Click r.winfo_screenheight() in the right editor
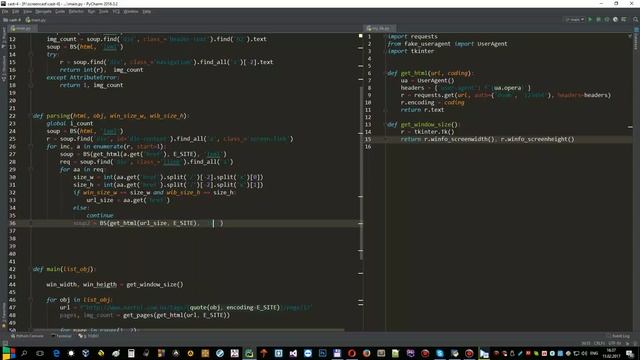Image resolution: width=640 pixels, height=360 pixels. click(x=537, y=139)
